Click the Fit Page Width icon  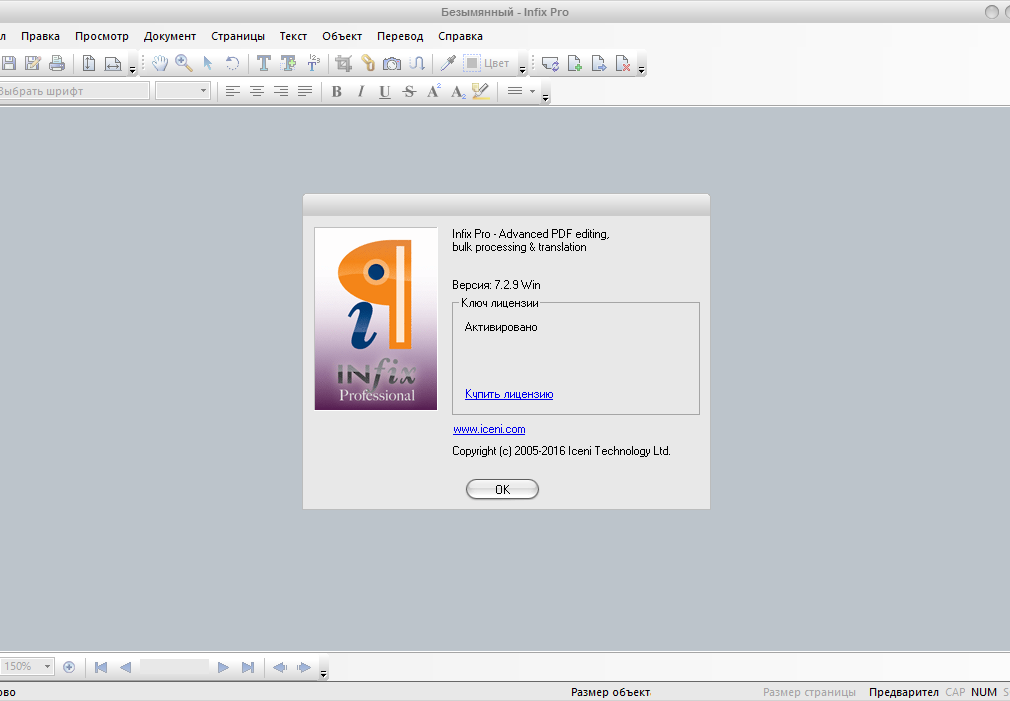(113, 63)
